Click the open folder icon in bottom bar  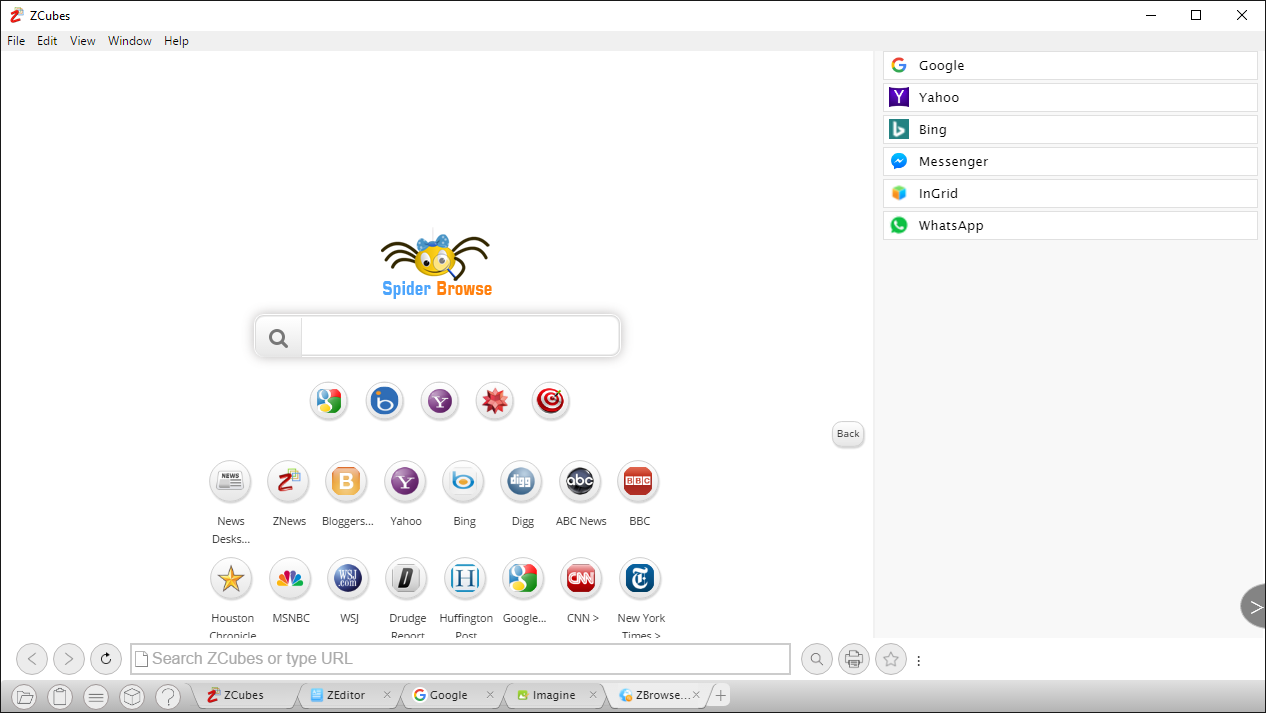pos(25,696)
